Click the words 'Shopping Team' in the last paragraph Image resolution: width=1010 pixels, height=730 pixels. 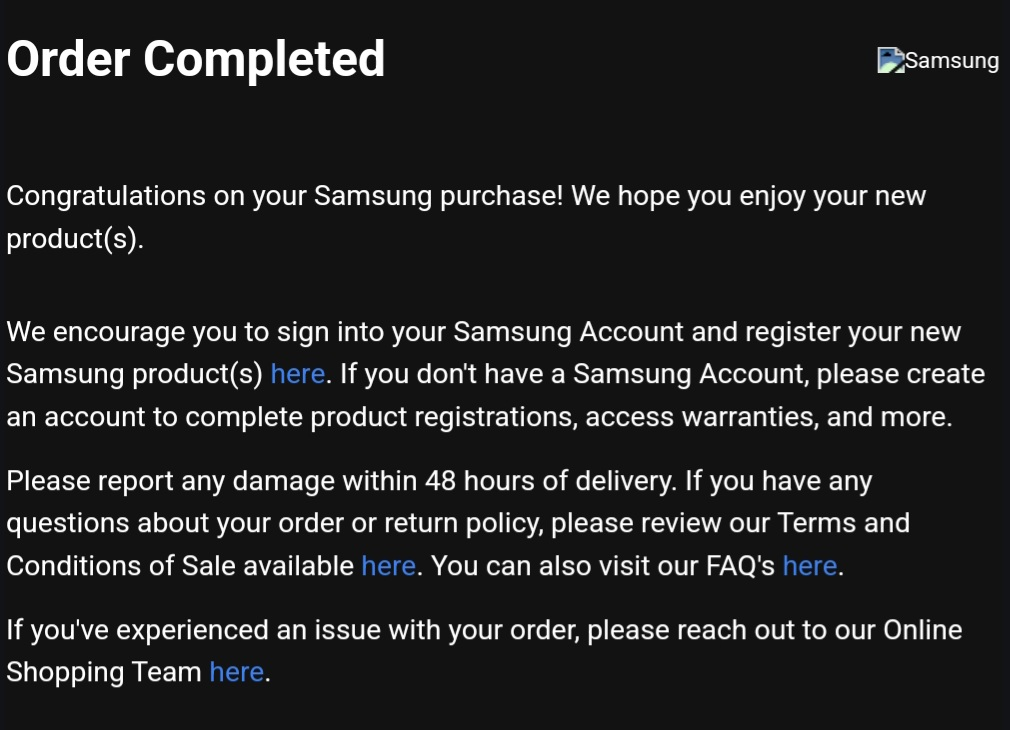(x=104, y=672)
